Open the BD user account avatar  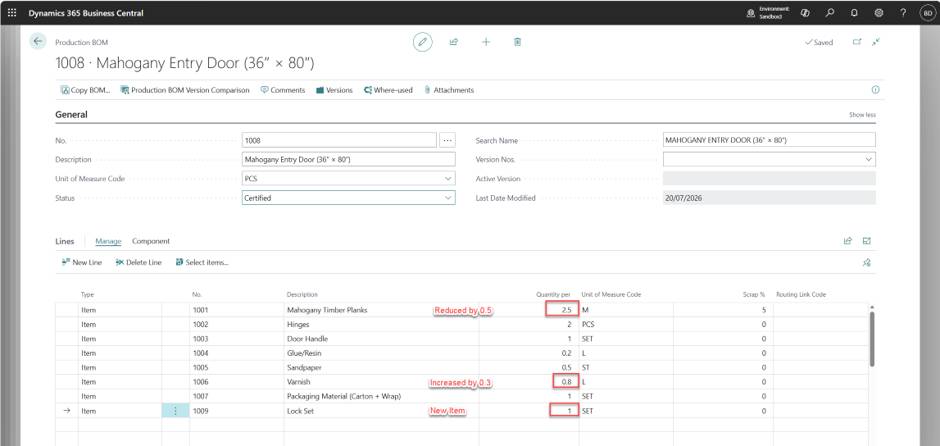point(927,13)
